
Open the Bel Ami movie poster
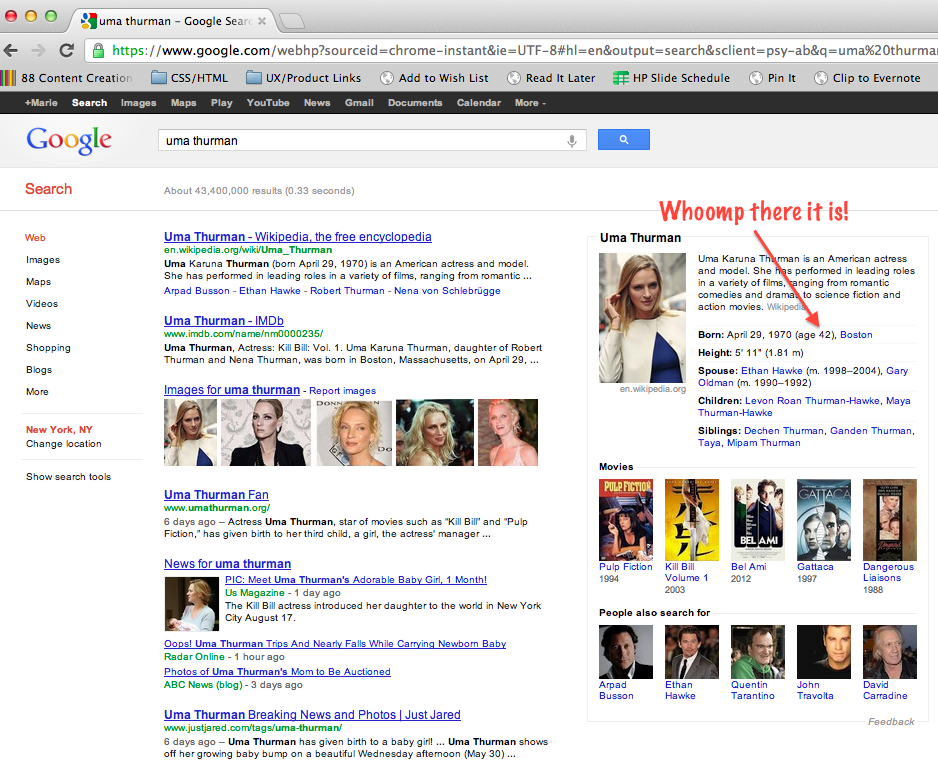point(757,519)
